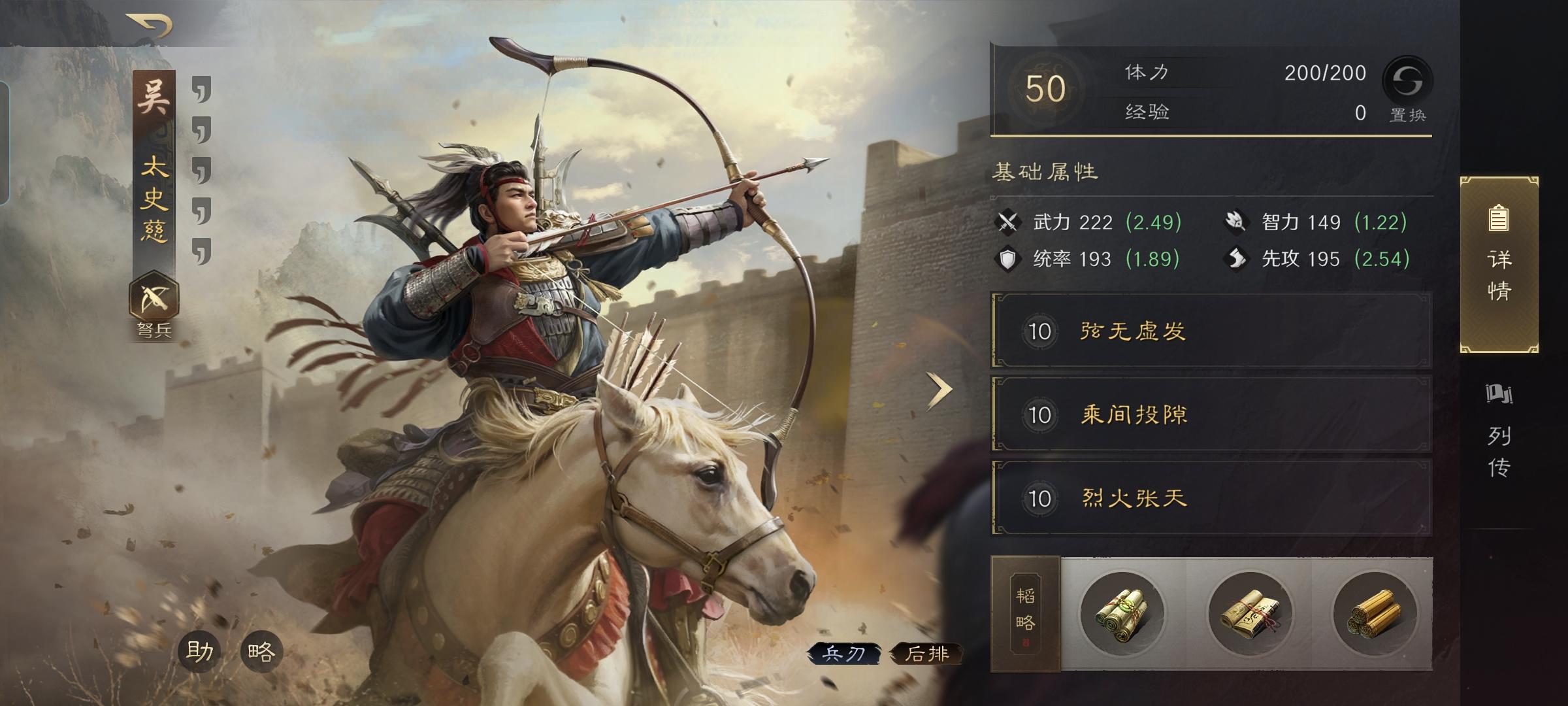Tap the 统率 shield icon
The width and height of the screenshot is (1568, 706).
(x=1007, y=259)
